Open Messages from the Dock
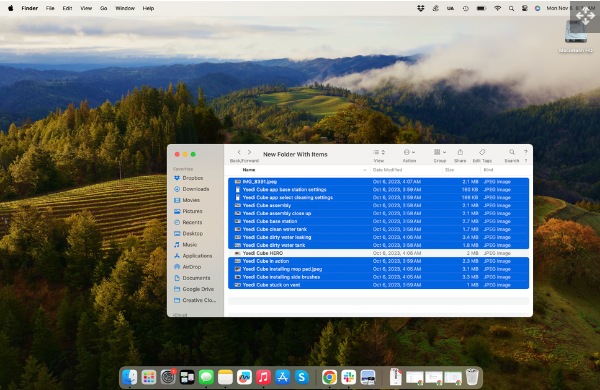600x390 pixels. [x=206, y=377]
